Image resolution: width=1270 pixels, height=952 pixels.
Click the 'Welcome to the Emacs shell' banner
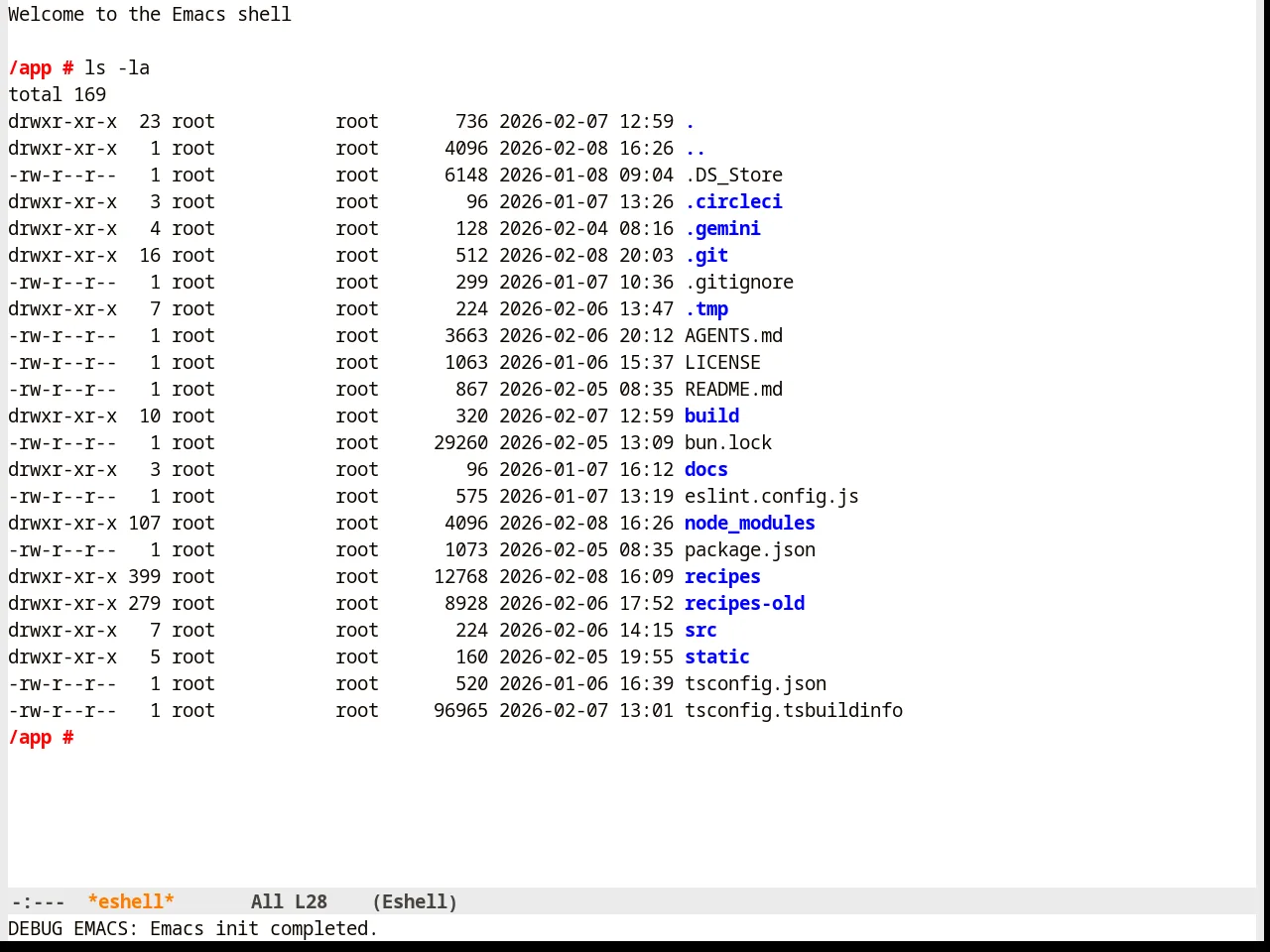(150, 15)
